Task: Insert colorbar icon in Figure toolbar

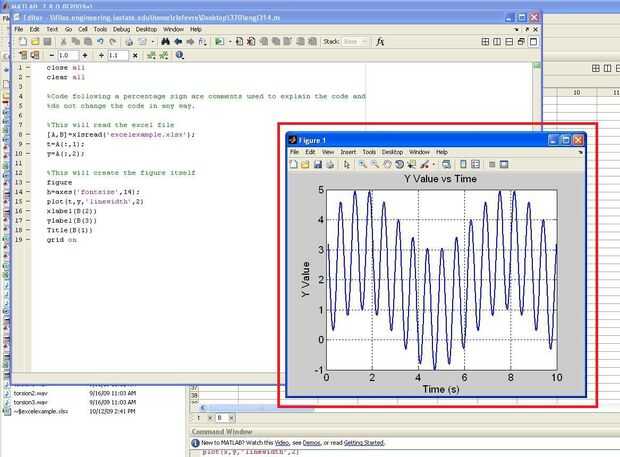Action: pyautogui.click(x=463, y=164)
